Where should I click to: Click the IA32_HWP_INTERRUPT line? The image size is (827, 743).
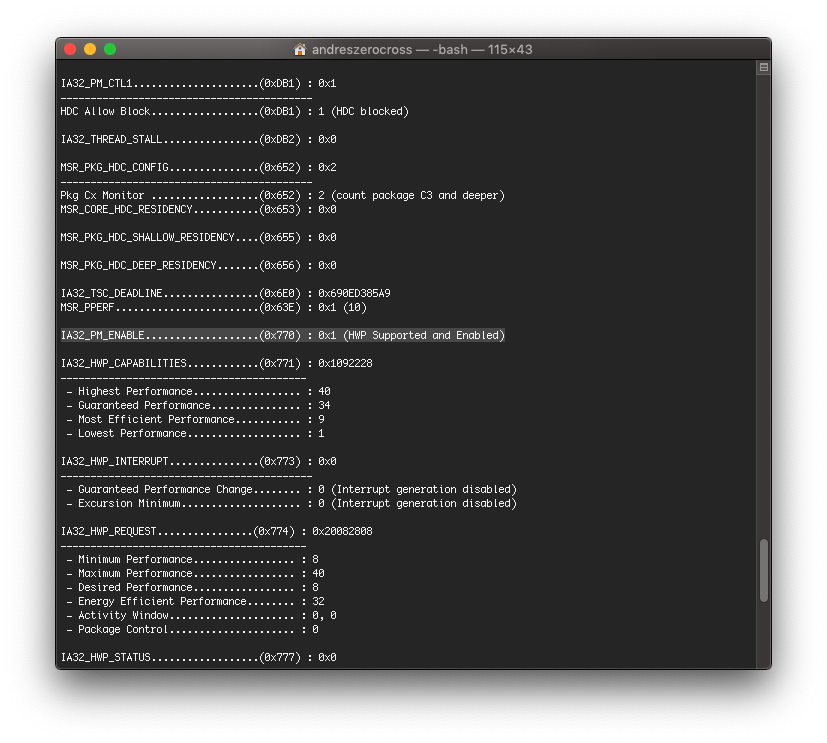[x=198, y=461]
